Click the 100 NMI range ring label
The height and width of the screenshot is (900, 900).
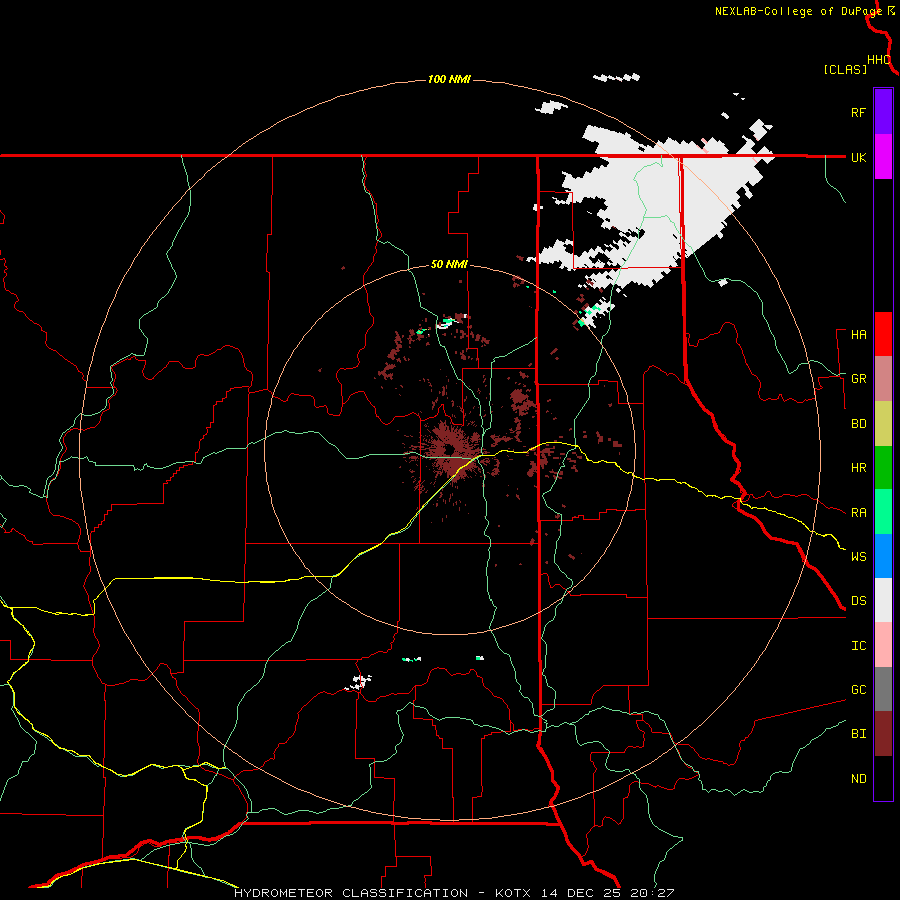click(x=449, y=79)
